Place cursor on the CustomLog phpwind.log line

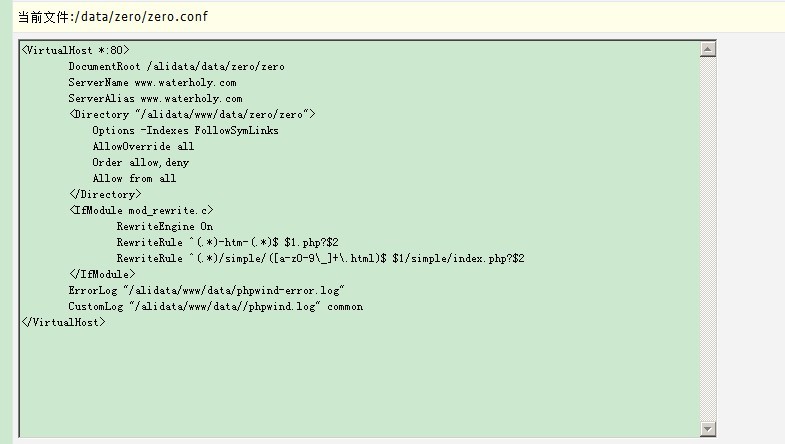pyautogui.click(x=215, y=306)
